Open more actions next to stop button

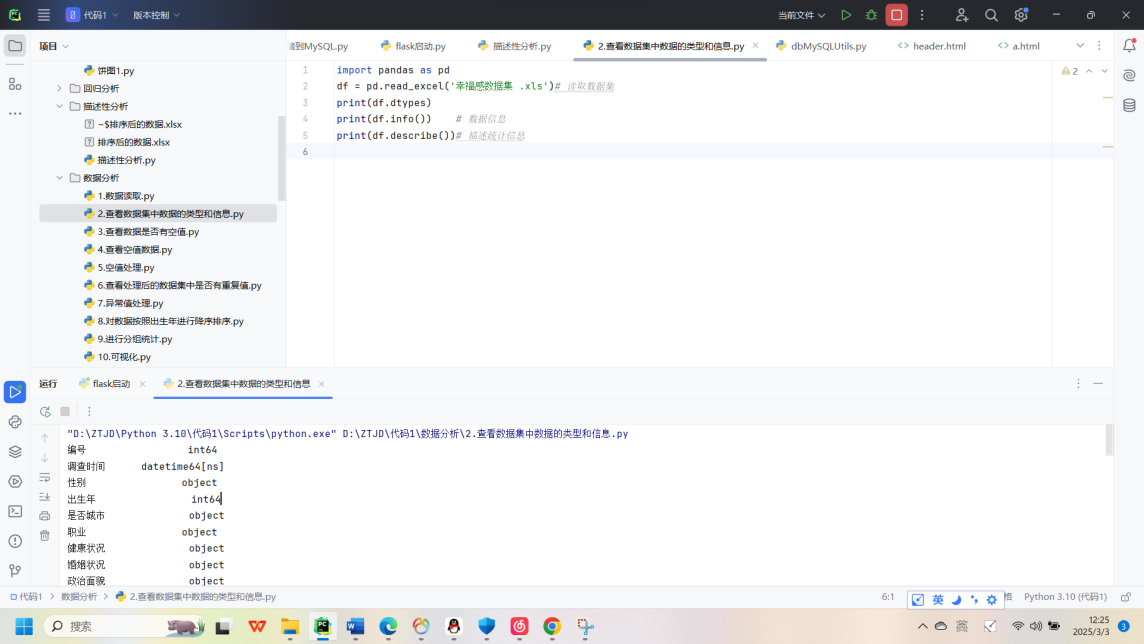point(922,15)
